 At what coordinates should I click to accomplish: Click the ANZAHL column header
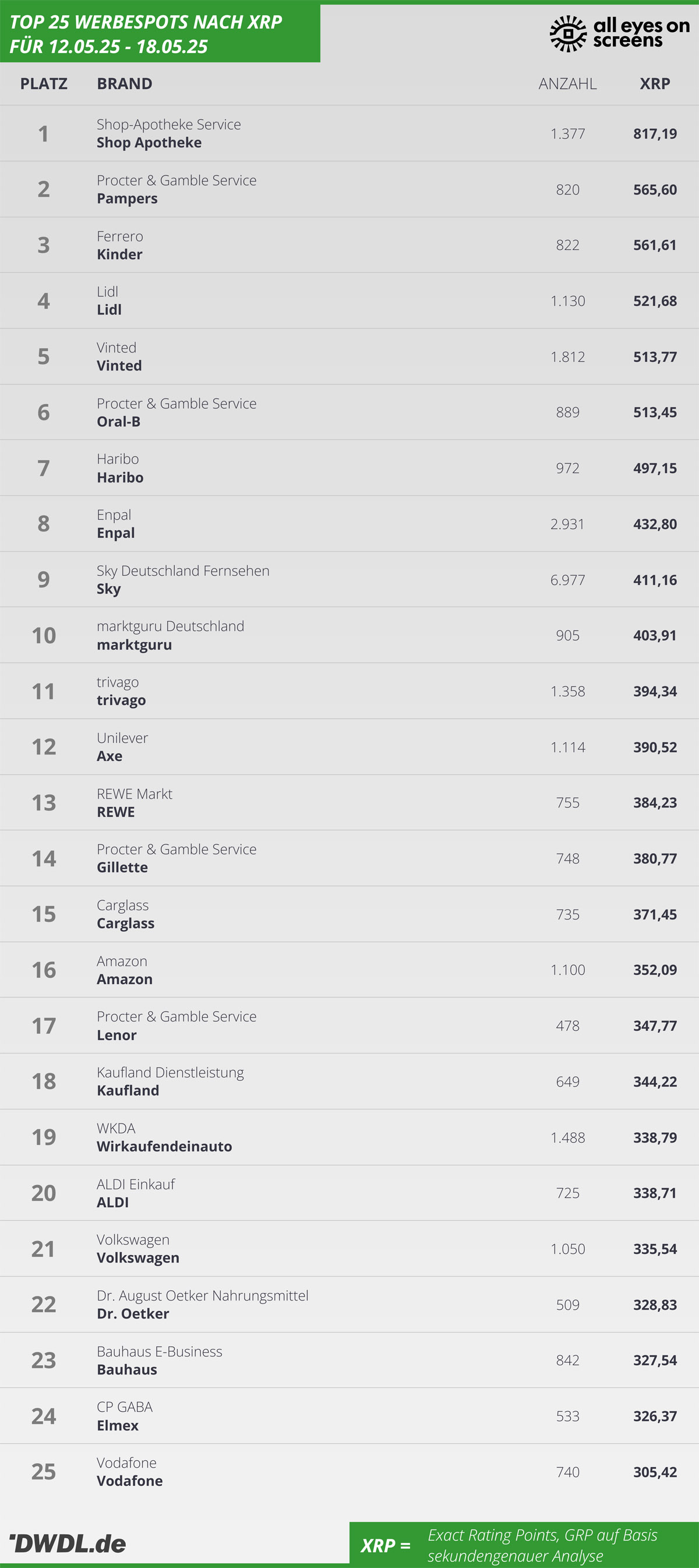click(567, 83)
